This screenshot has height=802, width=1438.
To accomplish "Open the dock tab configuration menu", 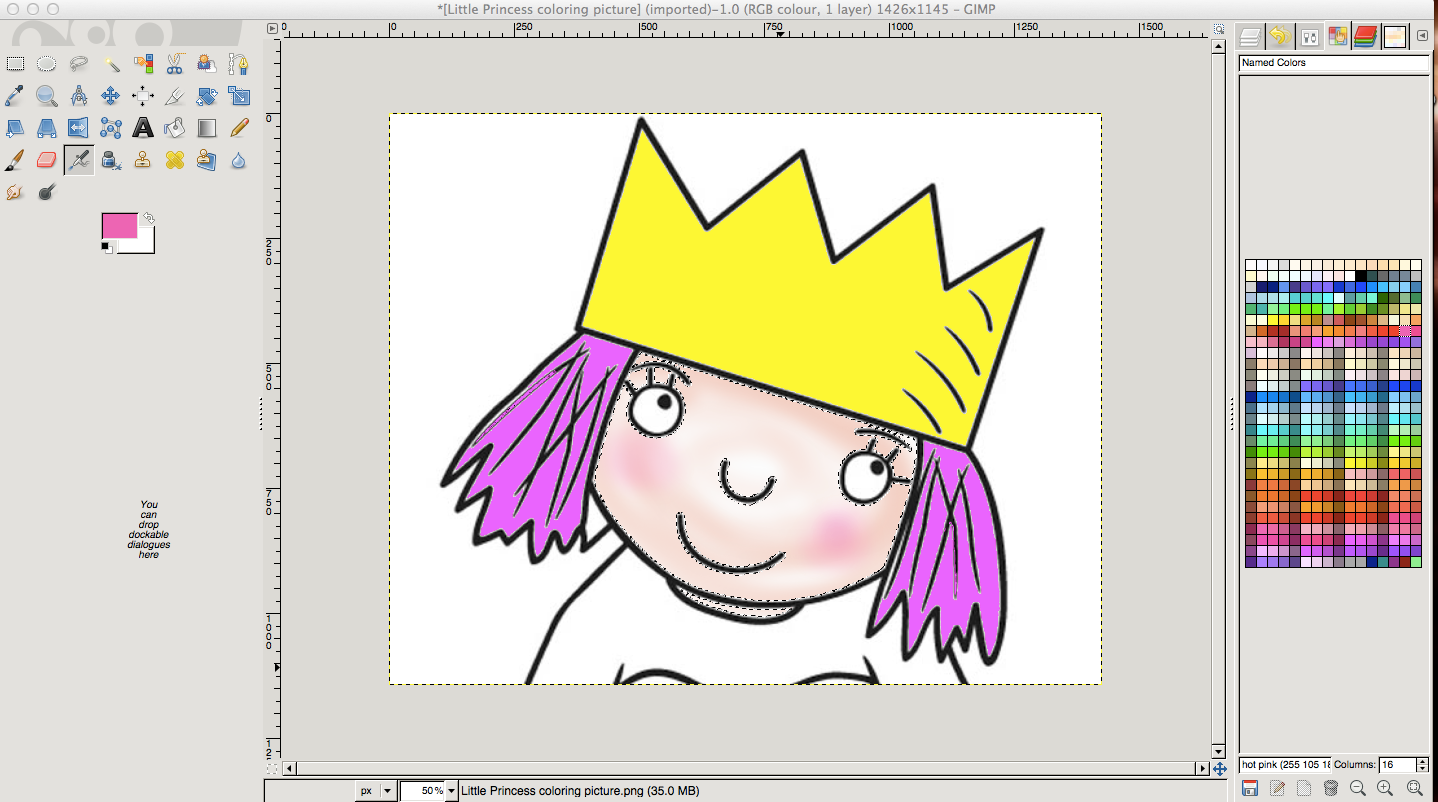I will point(1423,36).
